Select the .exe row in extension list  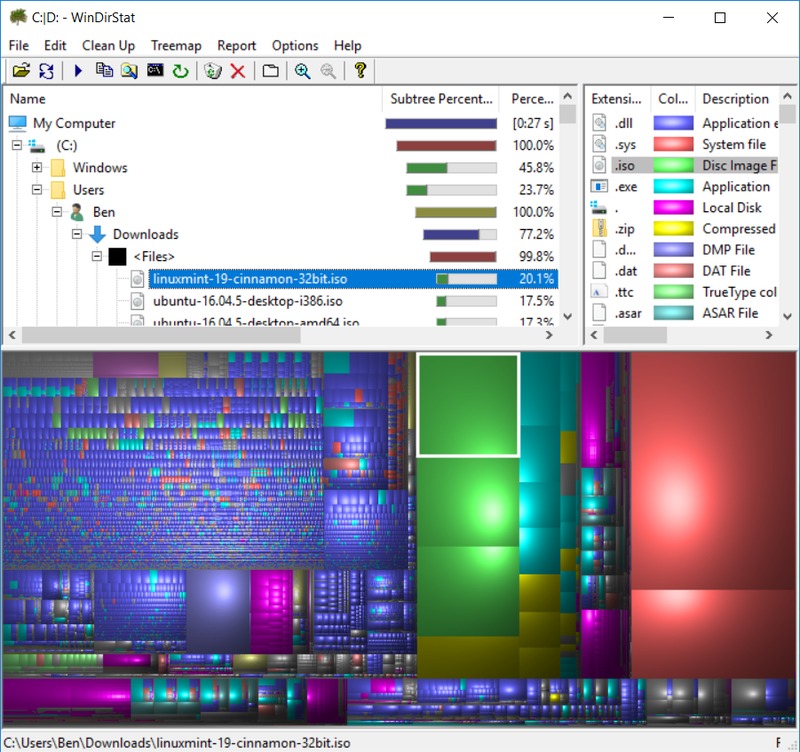click(x=626, y=187)
